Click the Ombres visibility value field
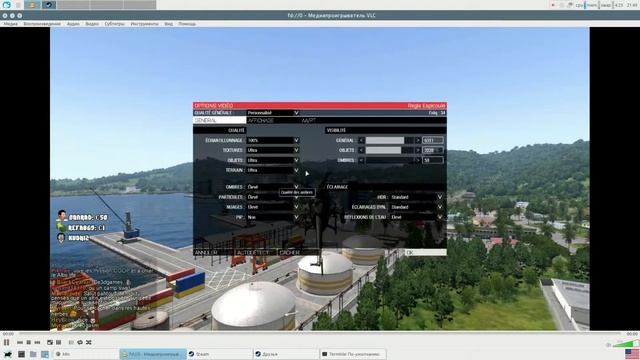 click(433, 160)
